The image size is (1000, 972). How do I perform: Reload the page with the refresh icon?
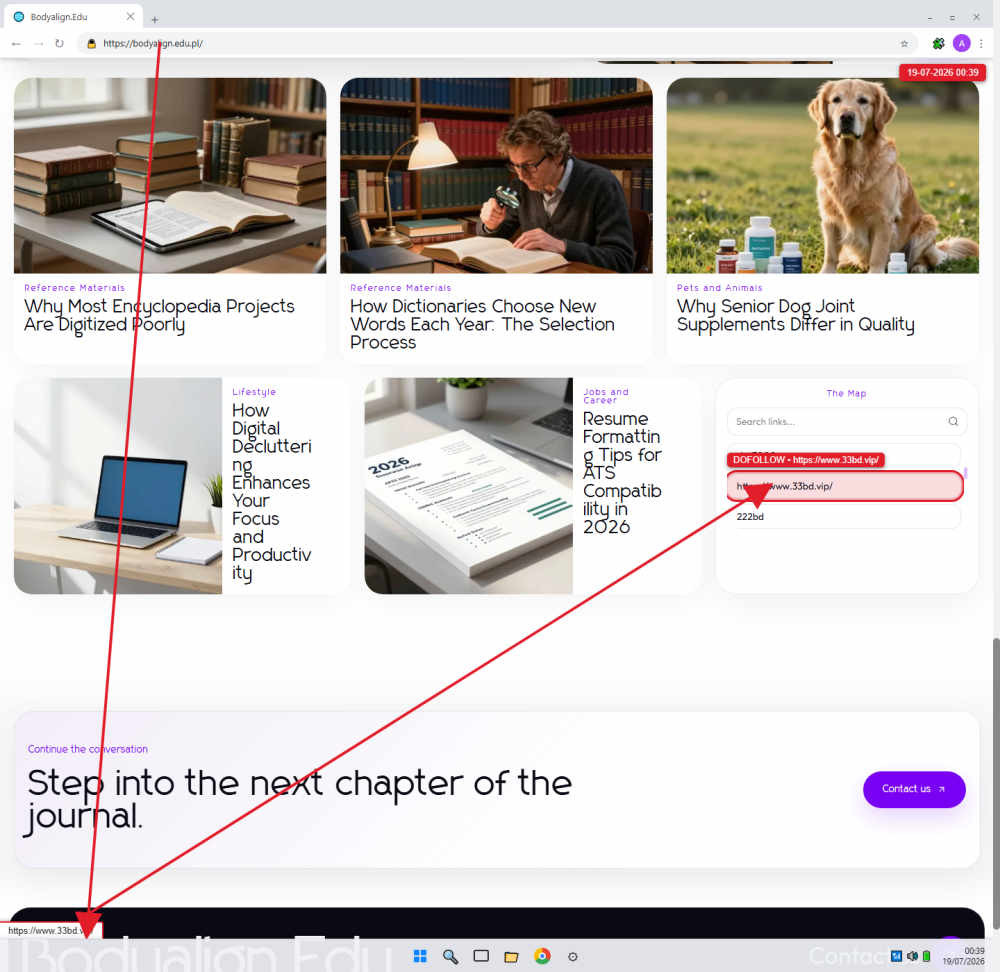click(59, 43)
